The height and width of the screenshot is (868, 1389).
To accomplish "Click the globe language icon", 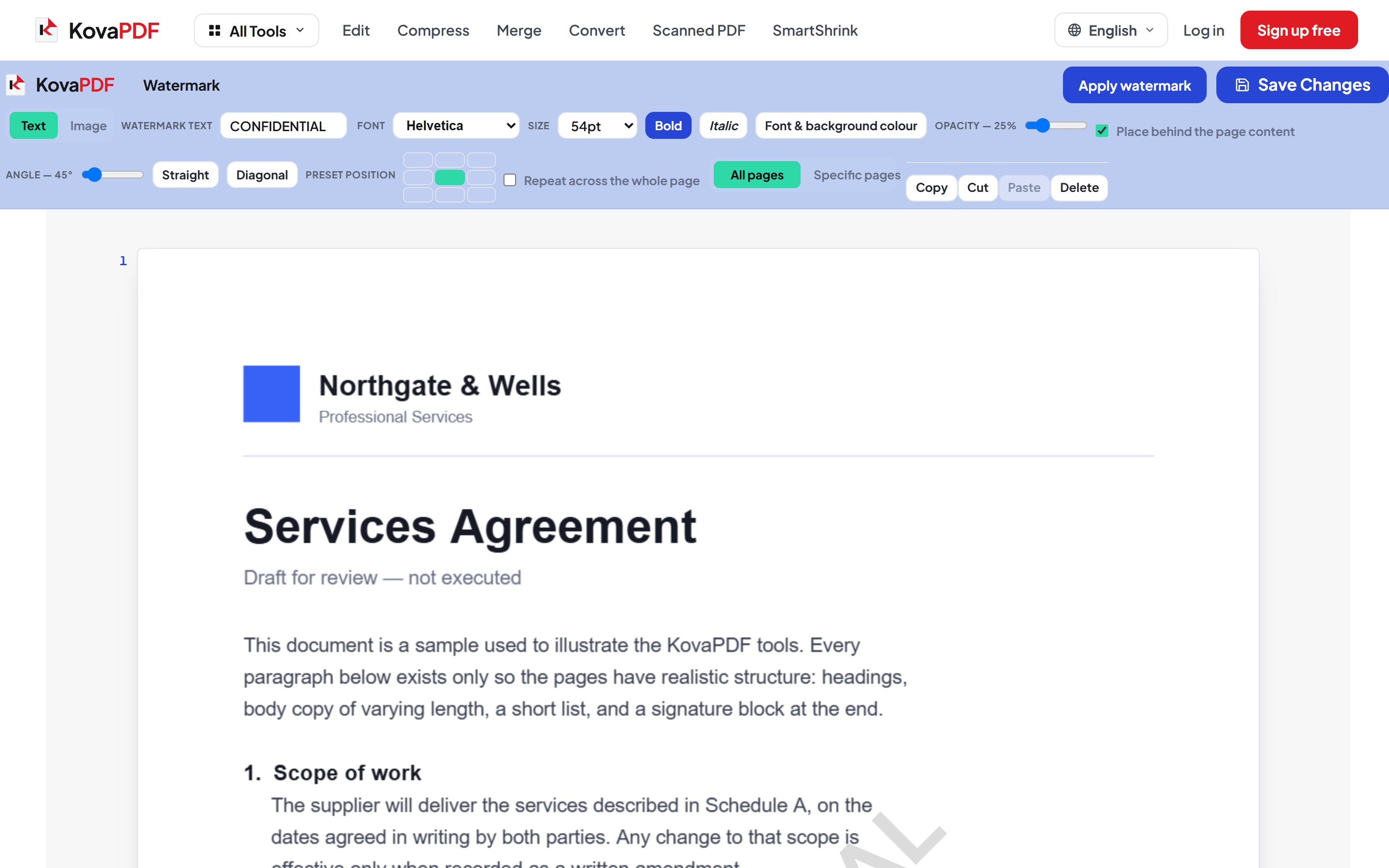I will coord(1075,30).
